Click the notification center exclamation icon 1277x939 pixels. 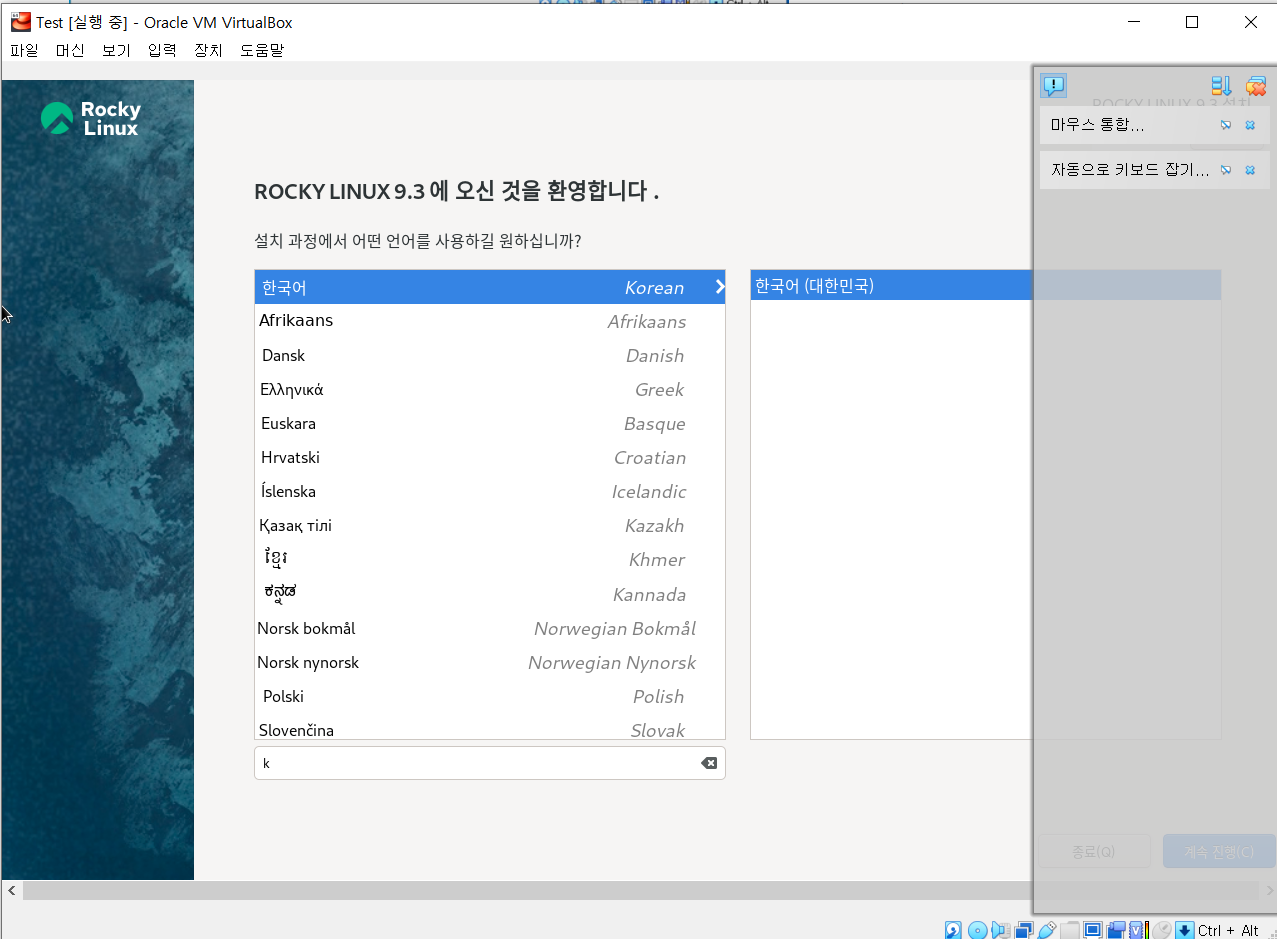point(1053,86)
